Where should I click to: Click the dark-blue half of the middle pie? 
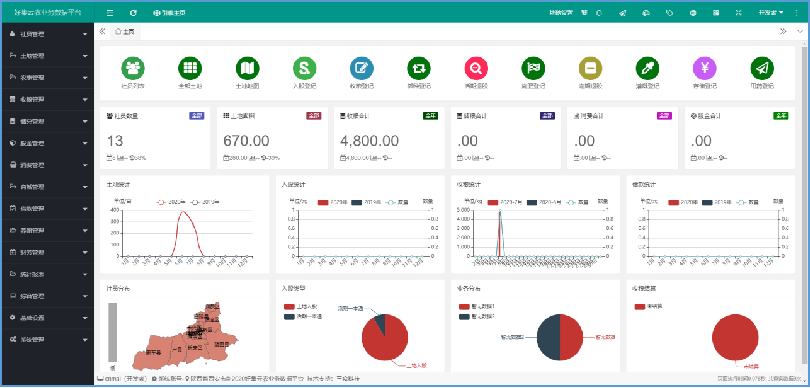549,337
